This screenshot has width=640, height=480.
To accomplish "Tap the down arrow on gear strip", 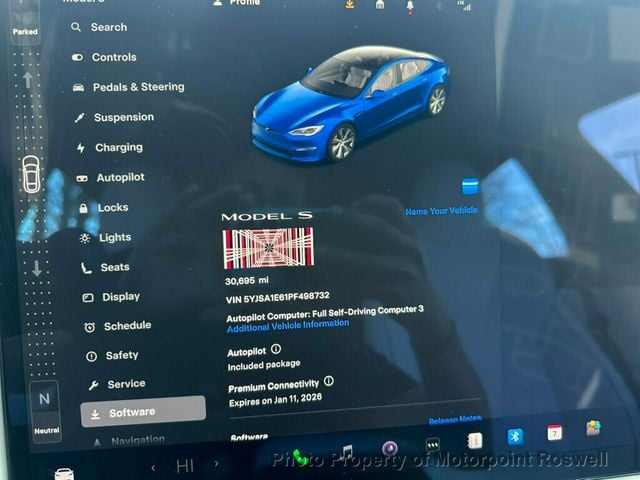I will pos(37,269).
